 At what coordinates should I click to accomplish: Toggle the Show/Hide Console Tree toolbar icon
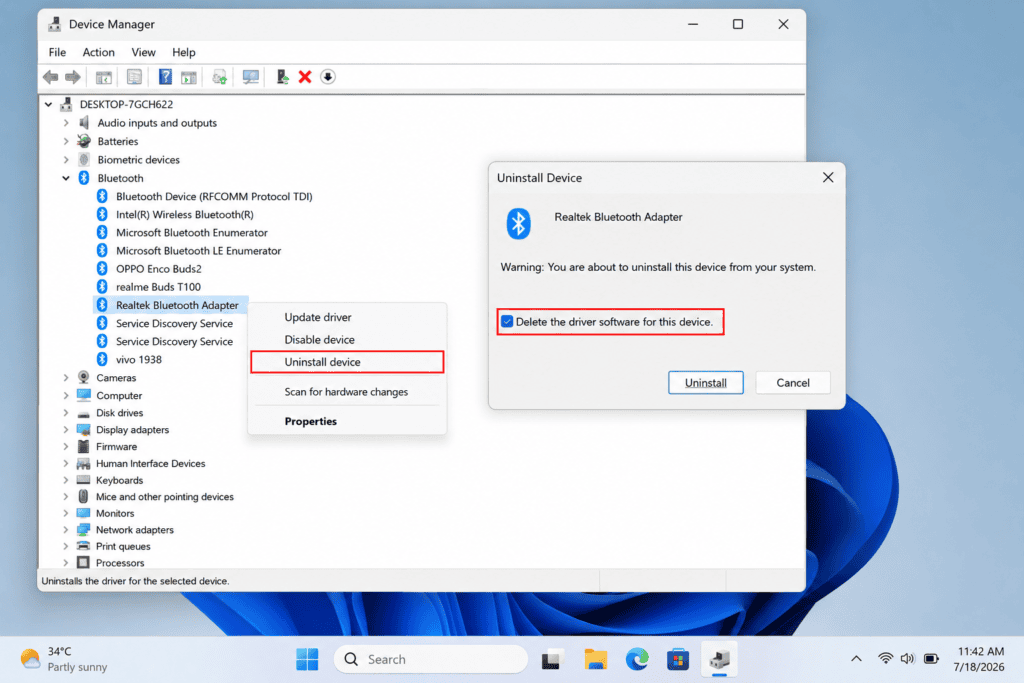(x=103, y=77)
